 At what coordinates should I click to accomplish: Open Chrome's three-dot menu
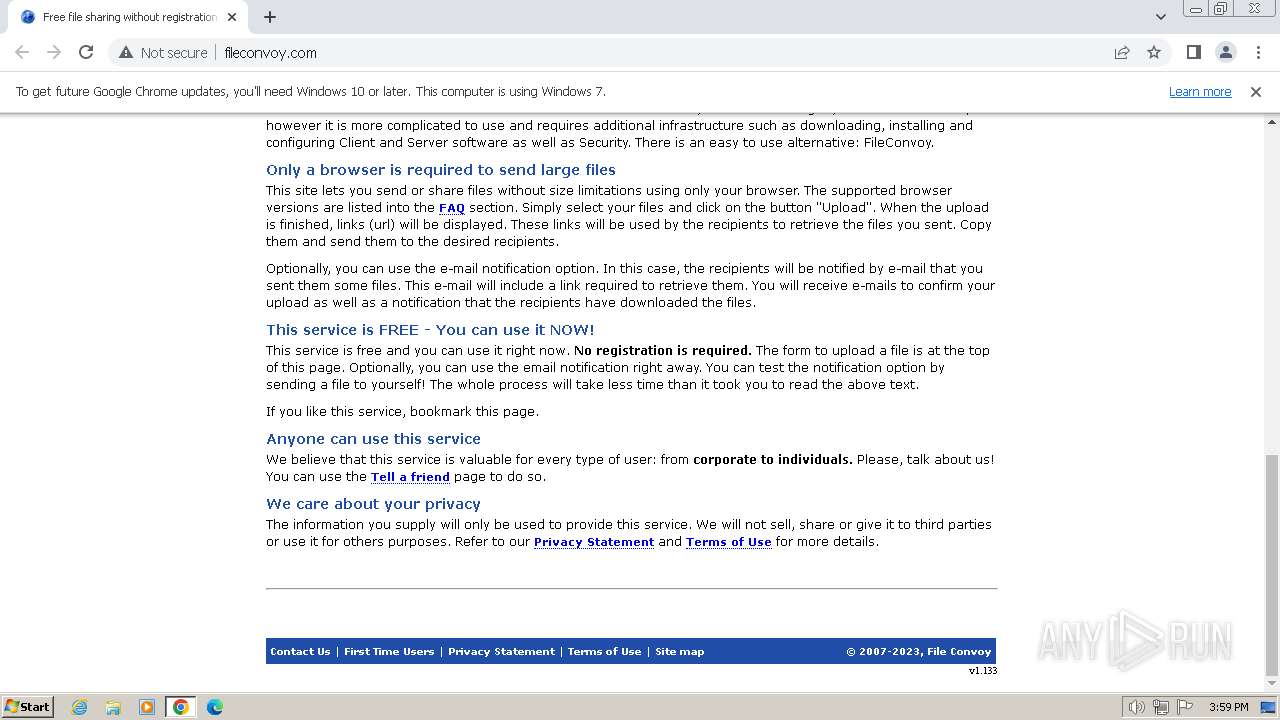click(x=1258, y=52)
